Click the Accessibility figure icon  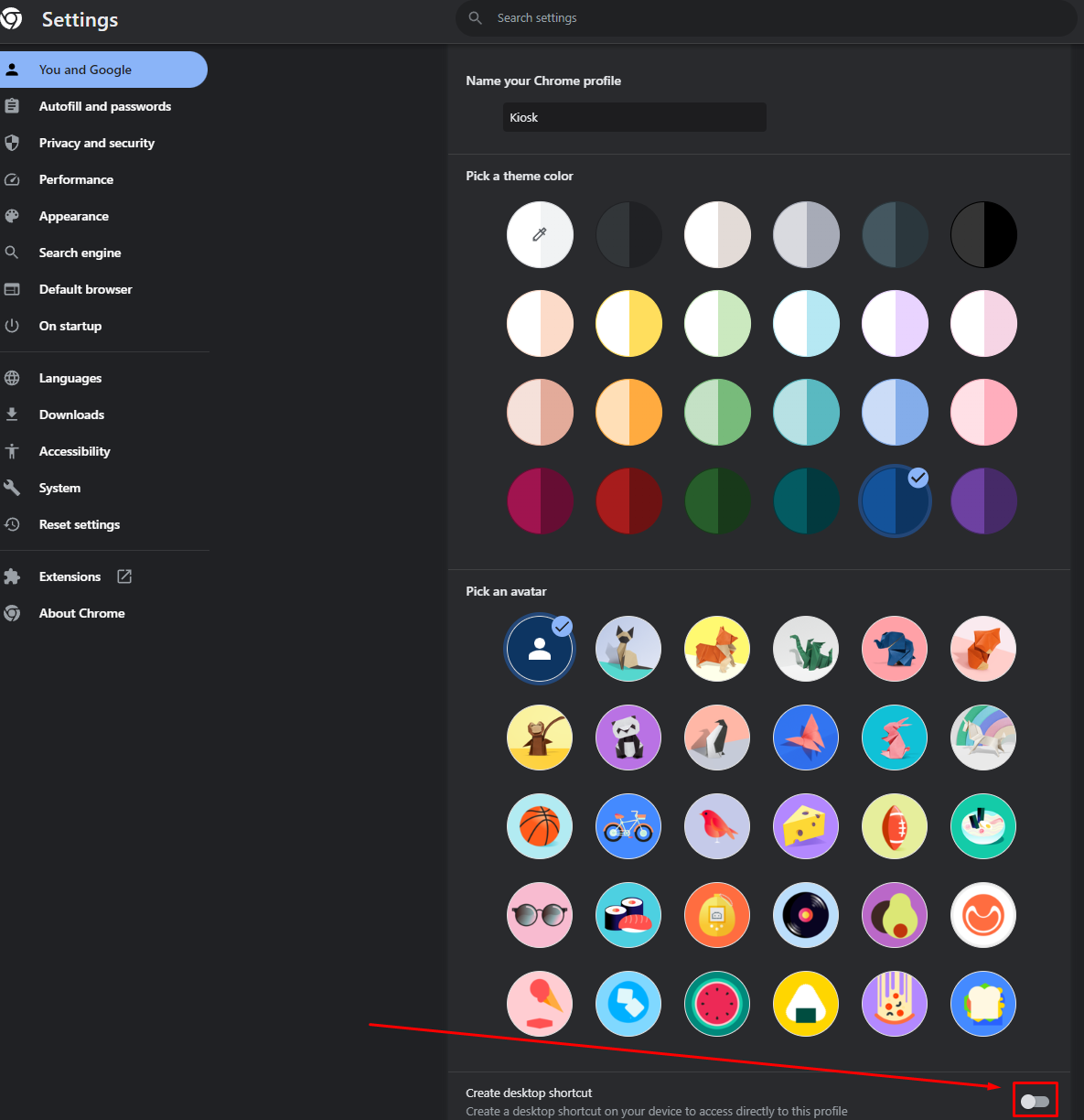[12, 451]
